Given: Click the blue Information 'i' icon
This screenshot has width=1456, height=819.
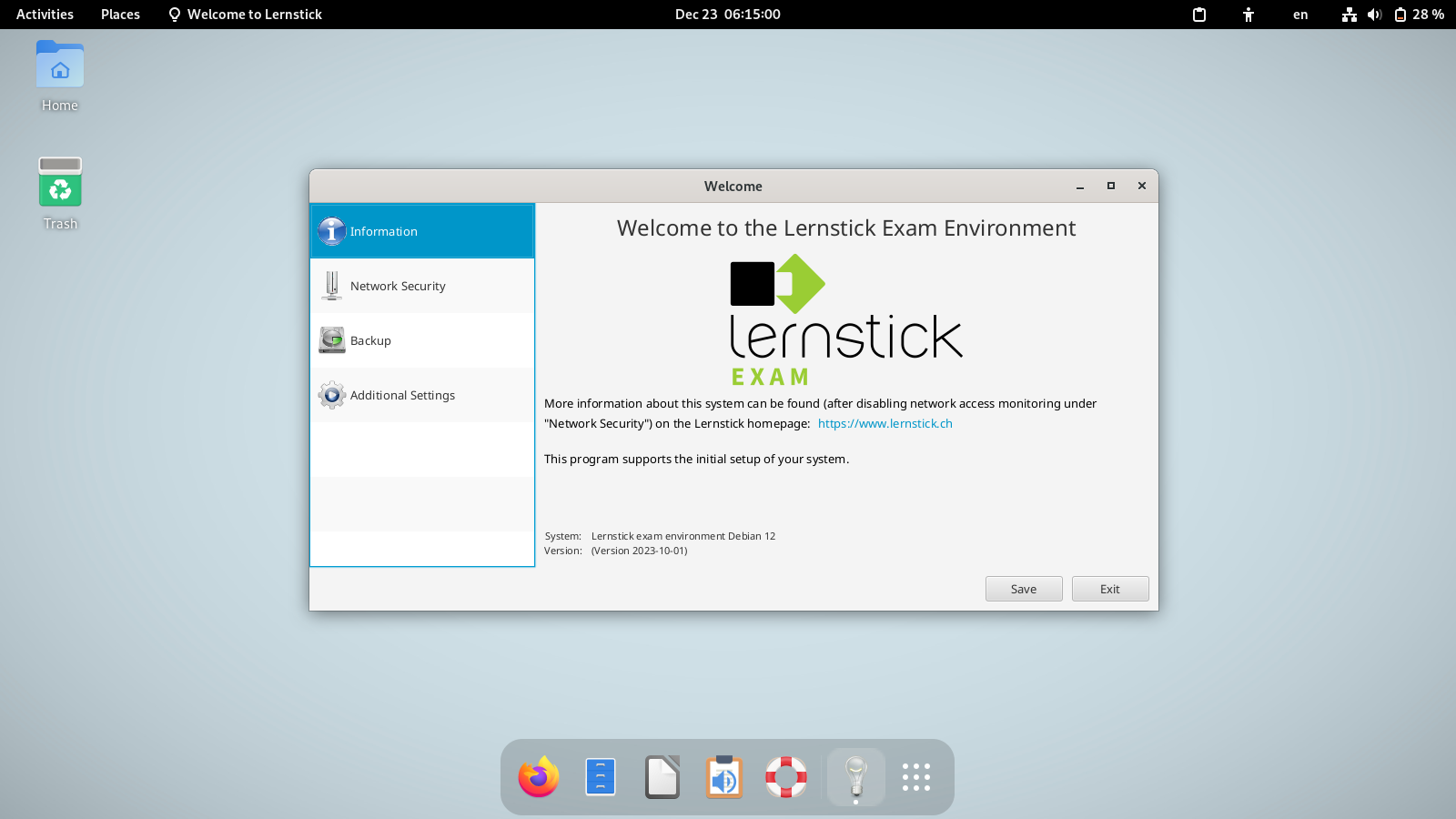Looking at the screenshot, I should (331, 231).
